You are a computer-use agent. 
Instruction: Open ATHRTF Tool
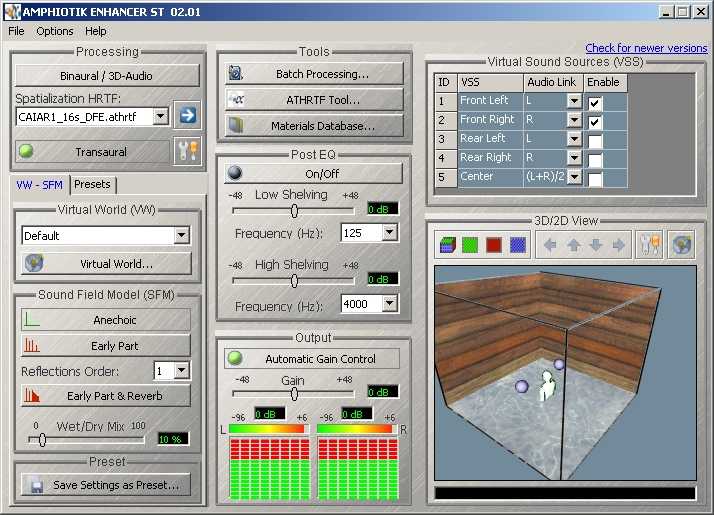[313, 100]
